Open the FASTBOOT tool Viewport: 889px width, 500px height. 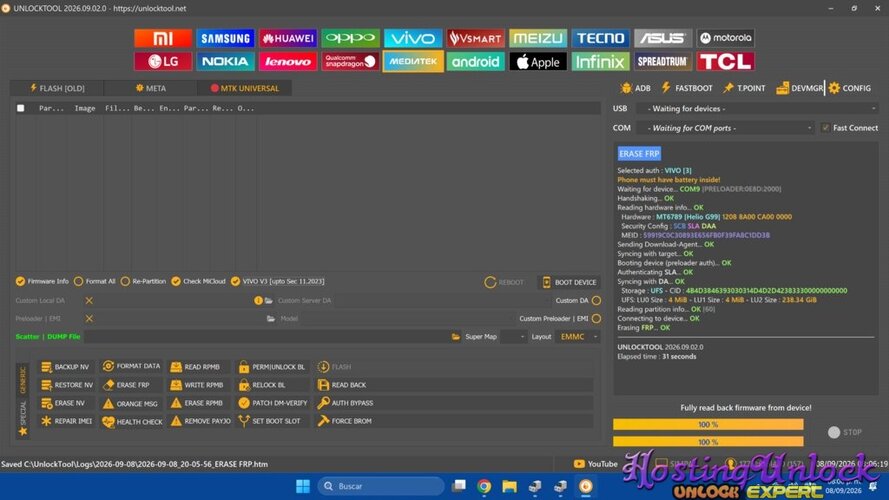click(x=687, y=88)
